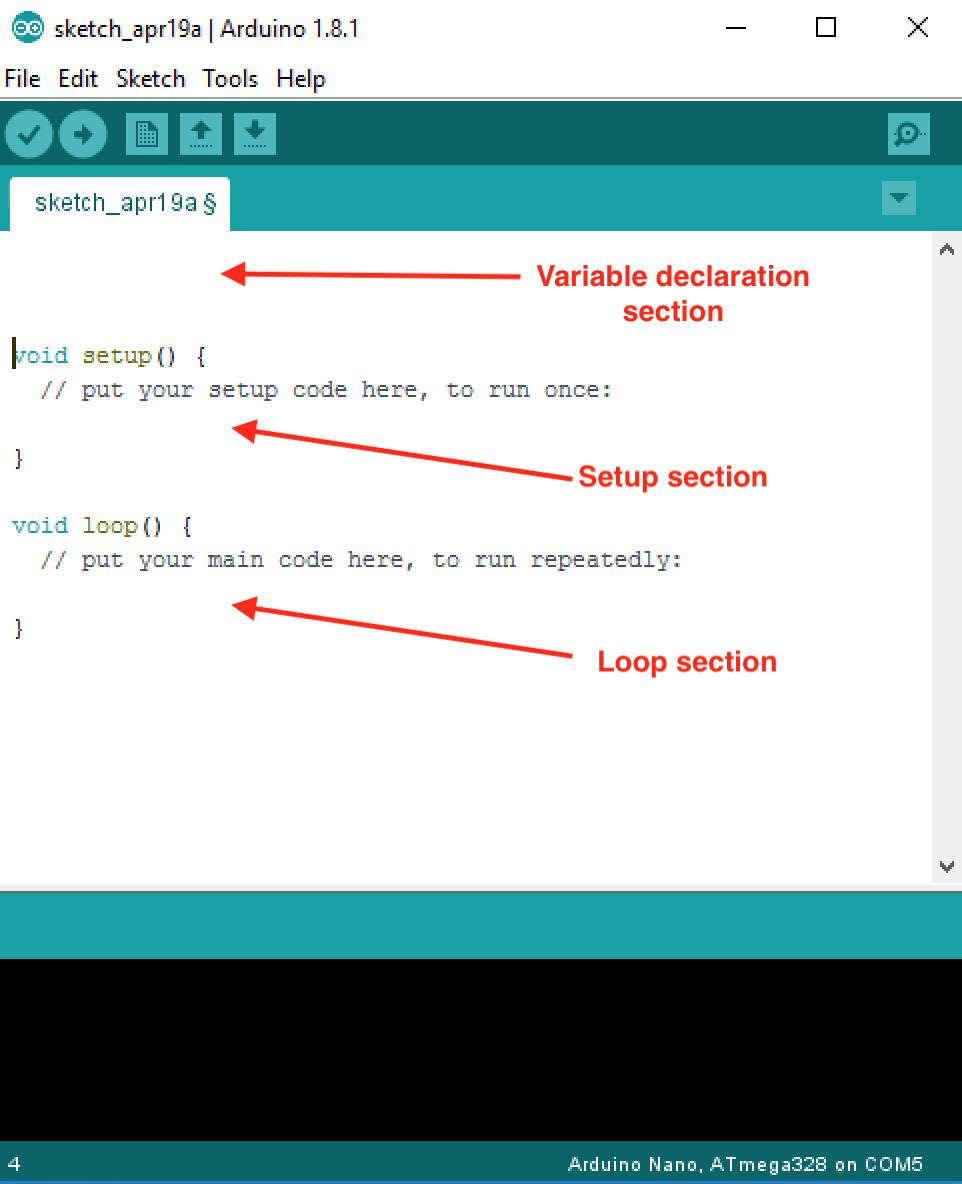This screenshot has width=962, height=1184.
Task: Click the closing brace of loop function
Action: click(19, 628)
